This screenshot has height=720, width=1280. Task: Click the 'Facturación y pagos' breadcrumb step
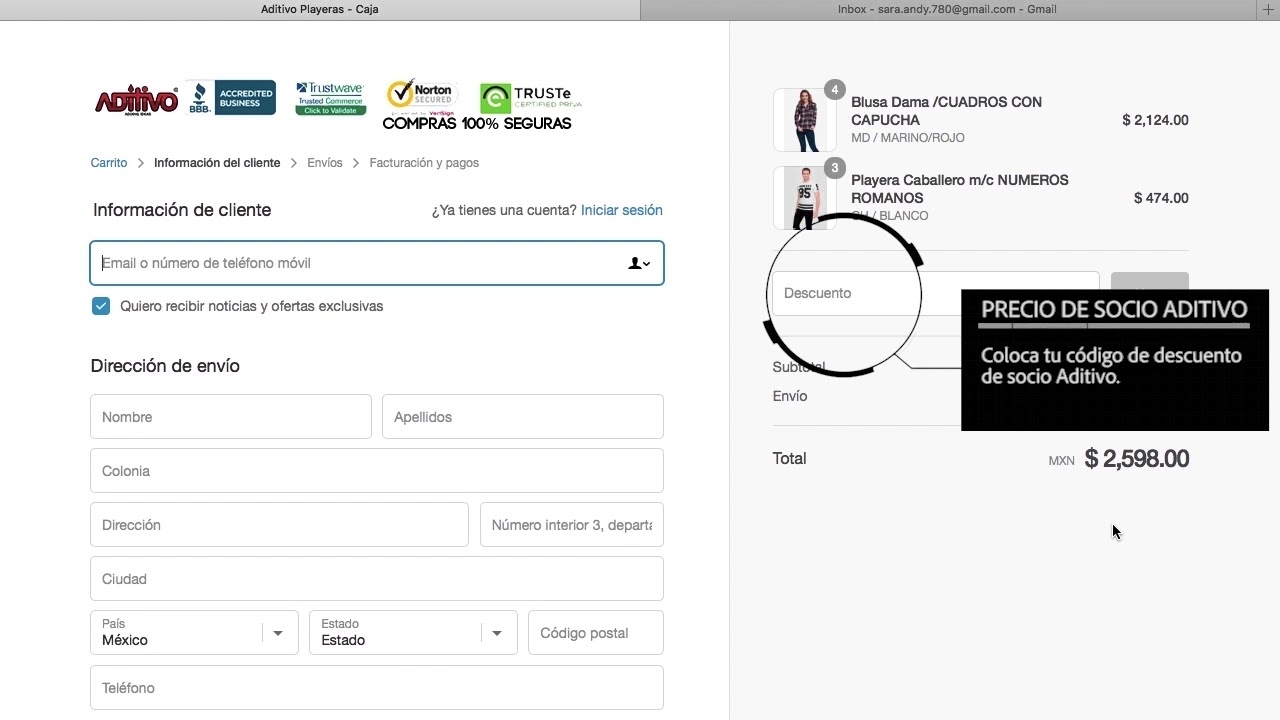click(424, 162)
